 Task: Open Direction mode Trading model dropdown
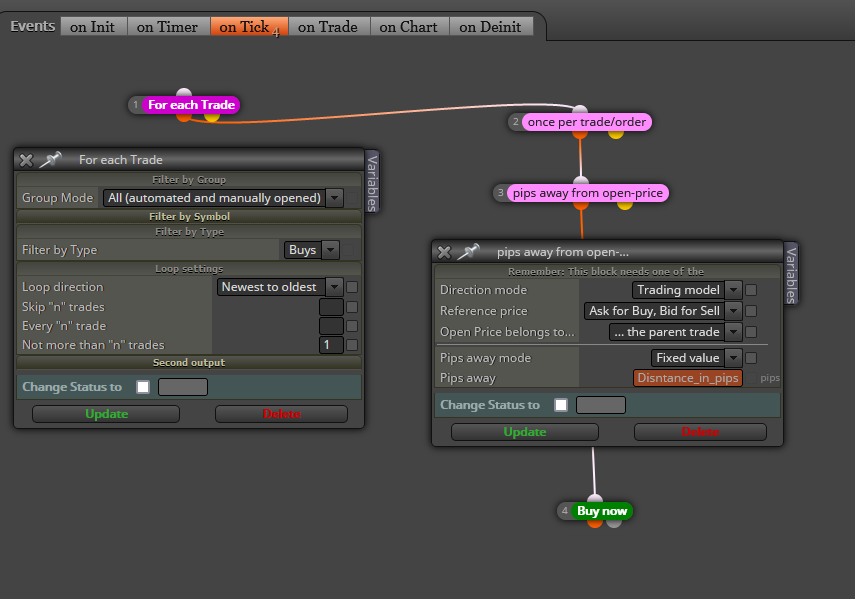click(687, 290)
